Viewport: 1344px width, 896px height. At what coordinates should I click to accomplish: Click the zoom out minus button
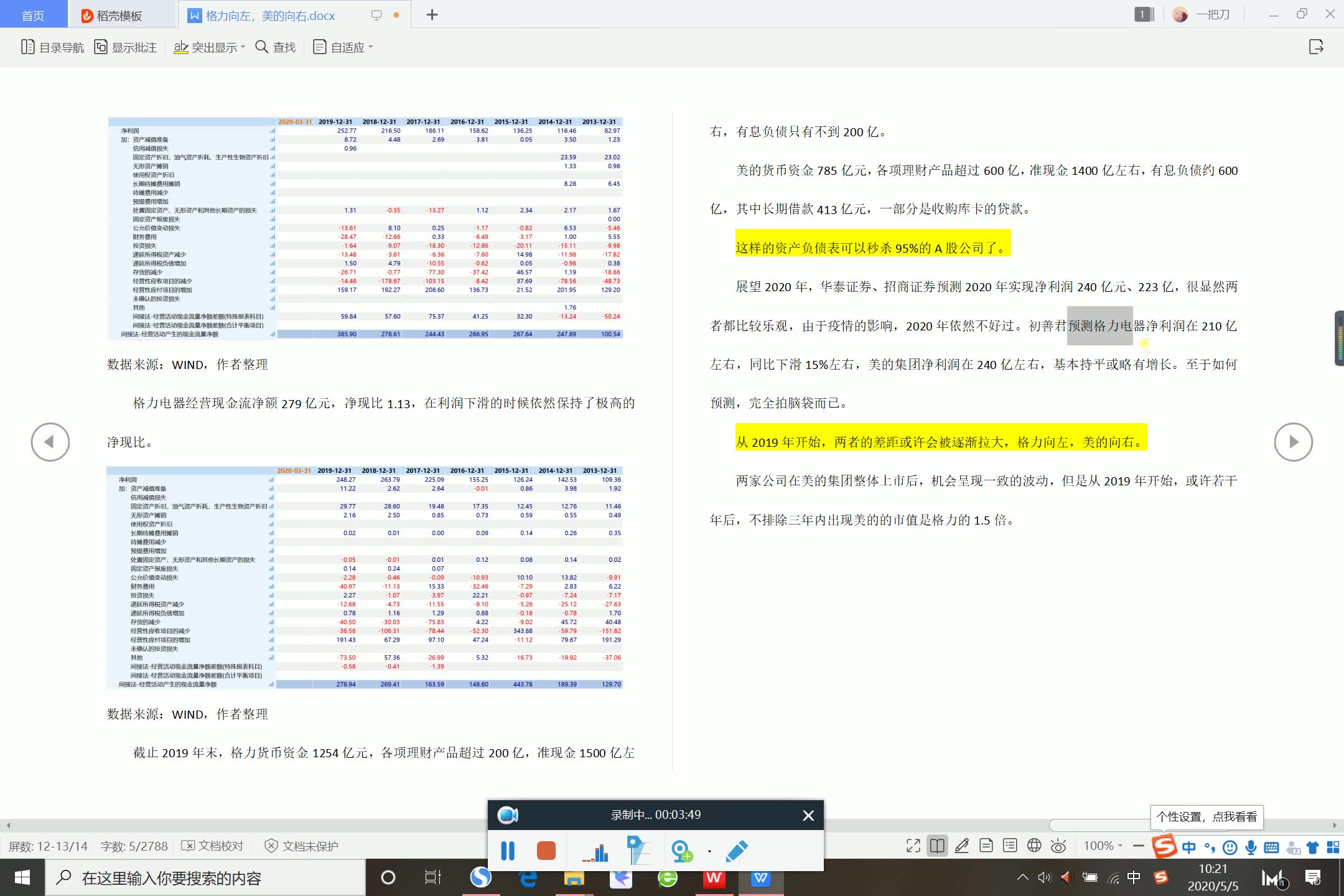click(x=1139, y=846)
